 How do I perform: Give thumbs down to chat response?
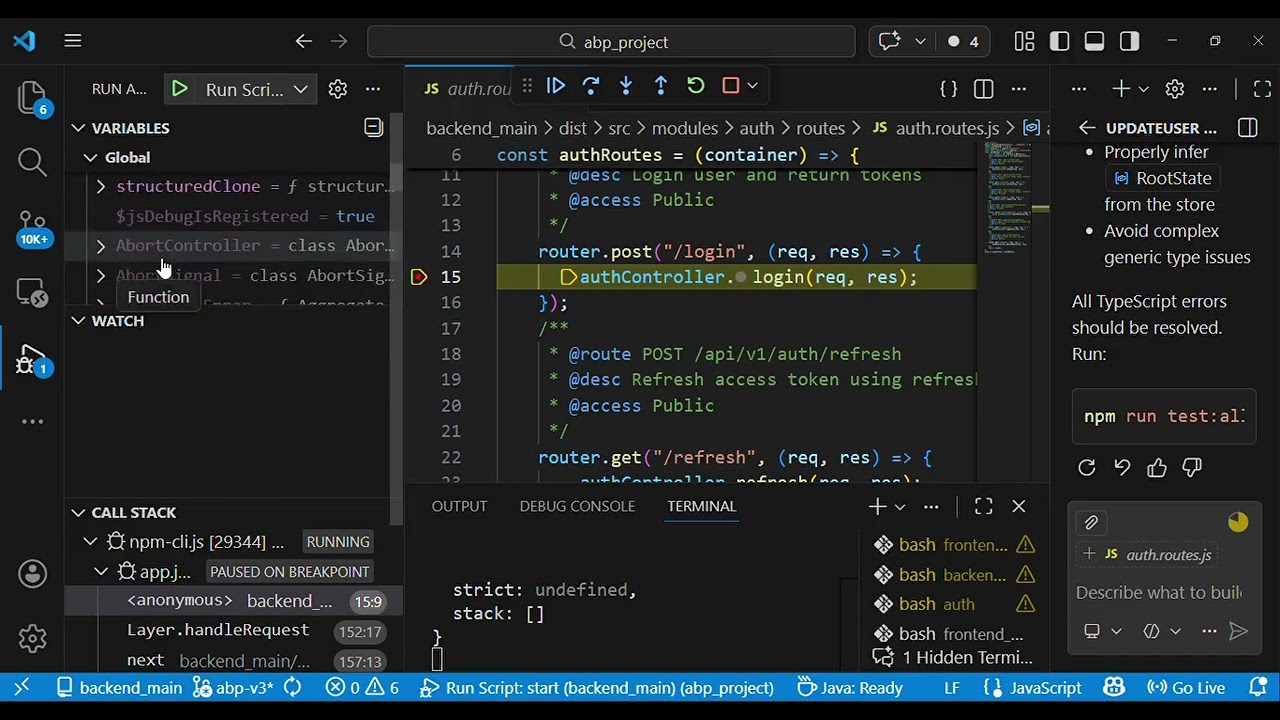pyautogui.click(x=1192, y=467)
